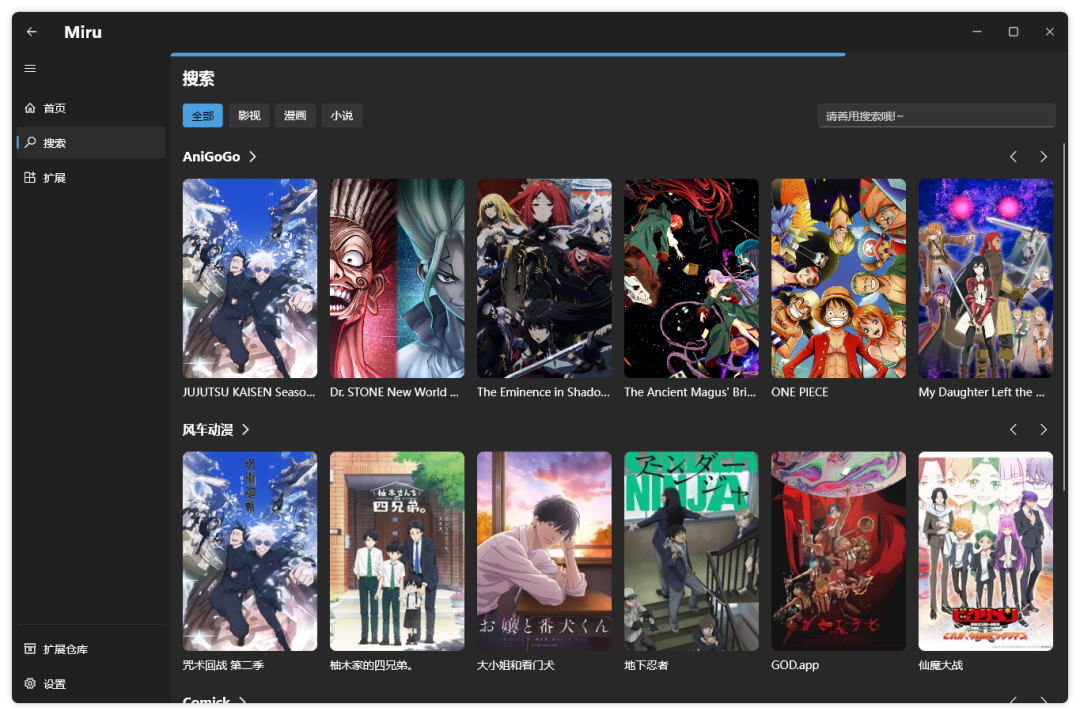Select the 影视 filter

249,116
